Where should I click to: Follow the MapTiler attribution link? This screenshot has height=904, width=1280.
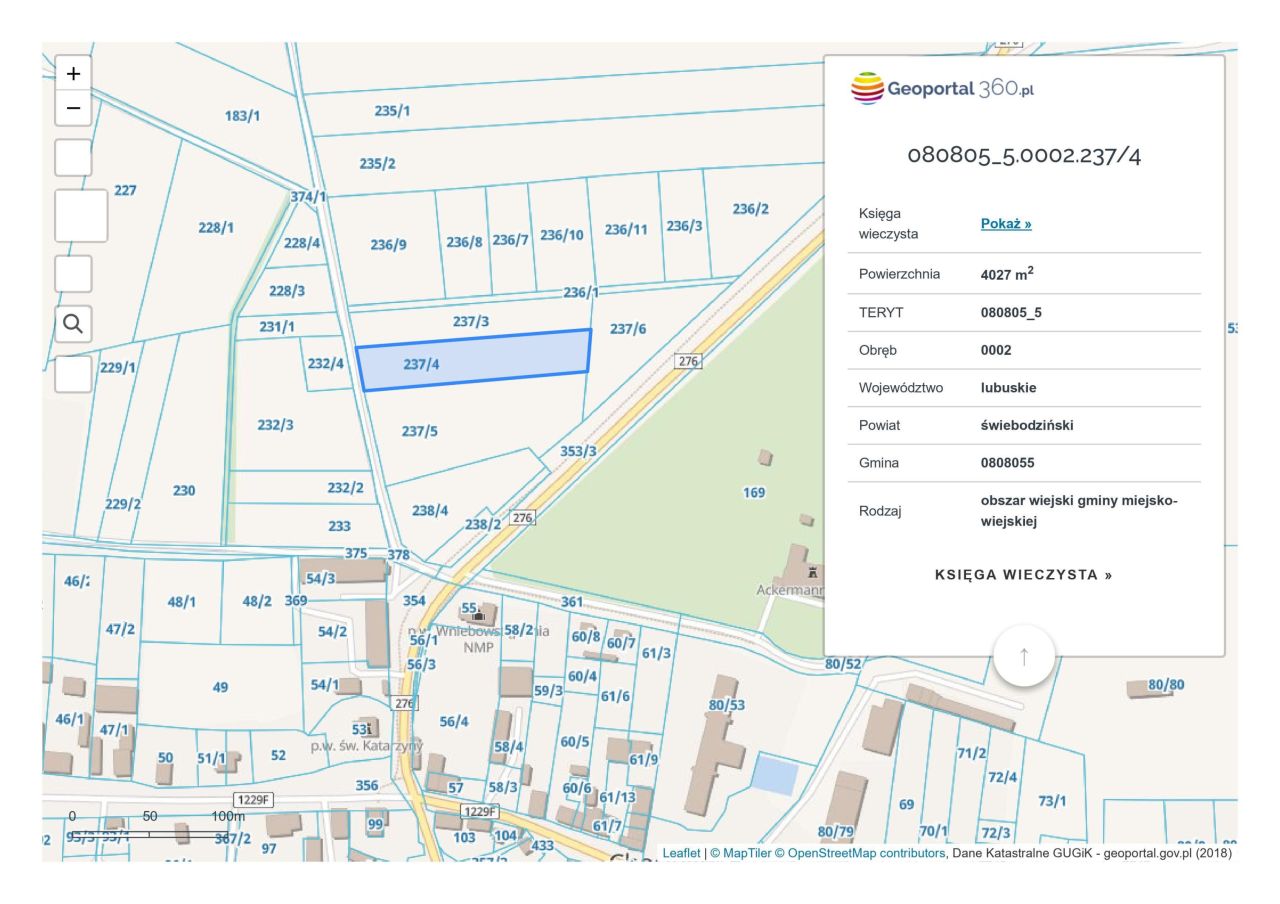click(x=740, y=853)
